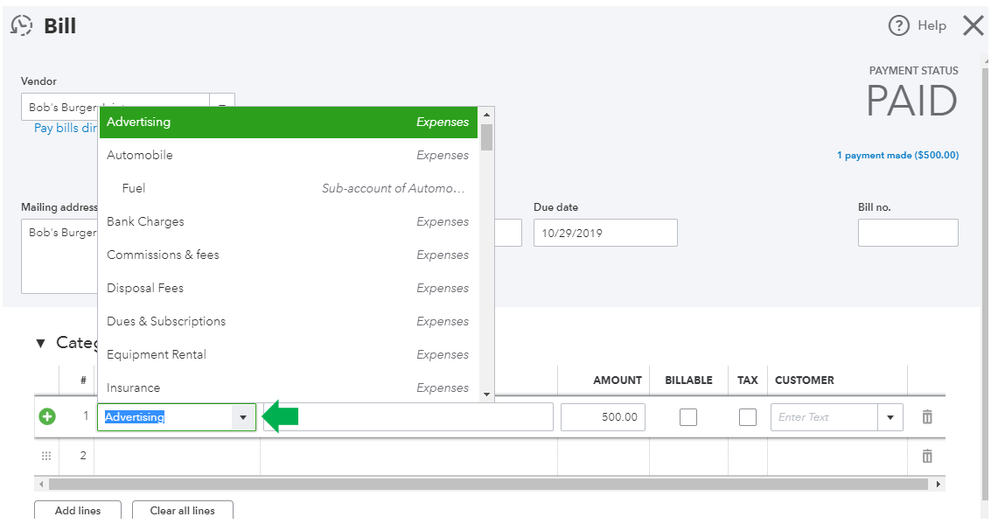Click the Clear all lines button
Image resolution: width=998 pixels, height=524 pixels.
182,510
